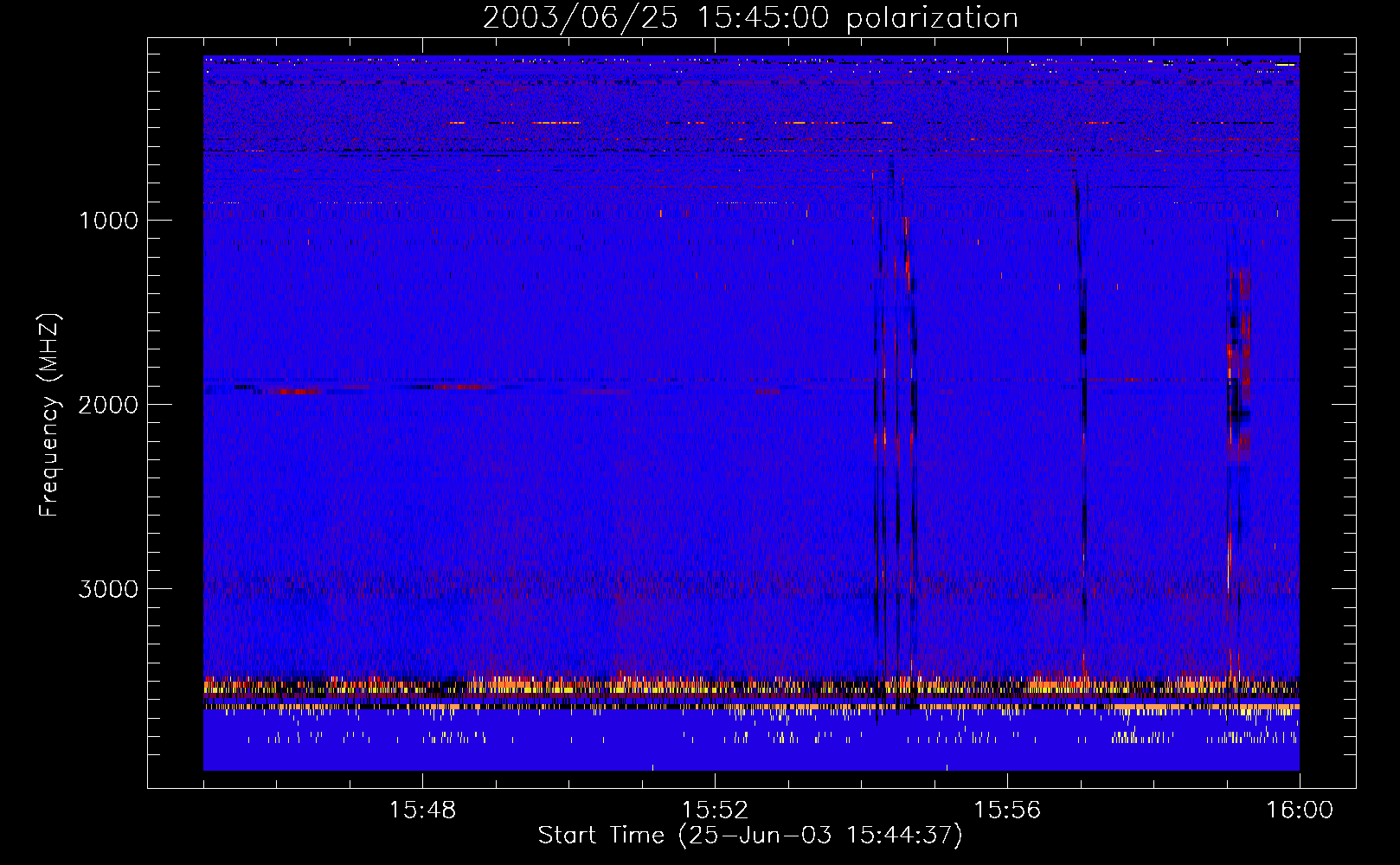Click the plot title '2003/06/25 15:45:00 polarization'
The width and height of the screenshot is (1400, 865).
750,18
